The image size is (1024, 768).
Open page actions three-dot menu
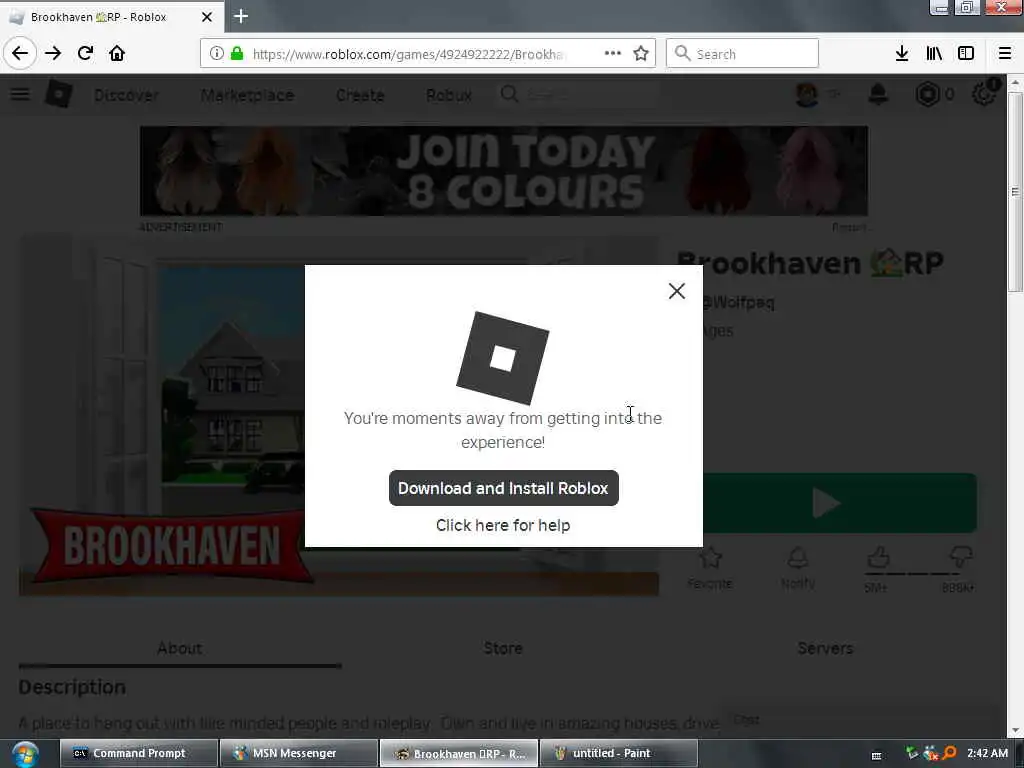click(x=613, y=54)
